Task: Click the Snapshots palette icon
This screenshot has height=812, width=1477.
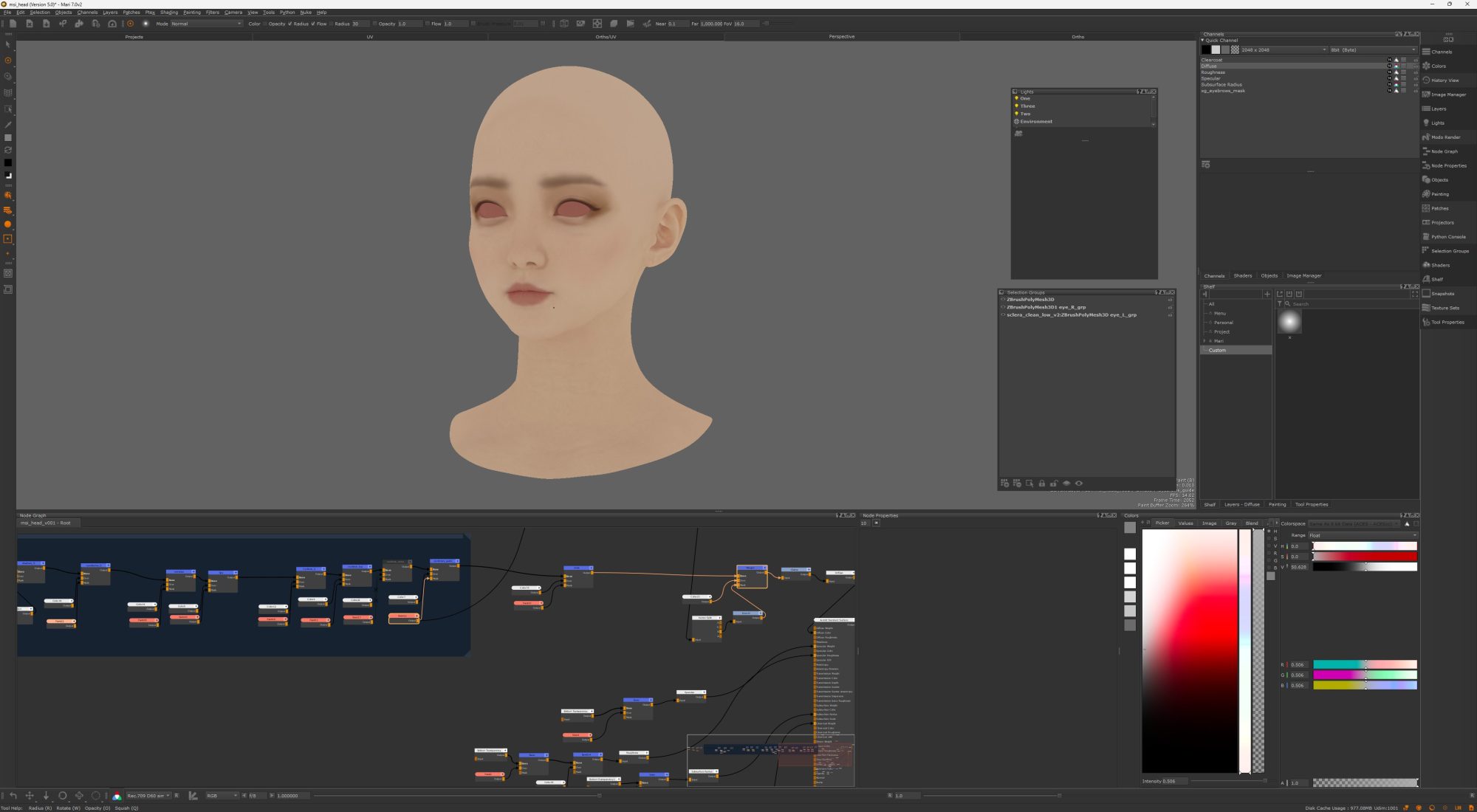Action: click(1427, 294)
